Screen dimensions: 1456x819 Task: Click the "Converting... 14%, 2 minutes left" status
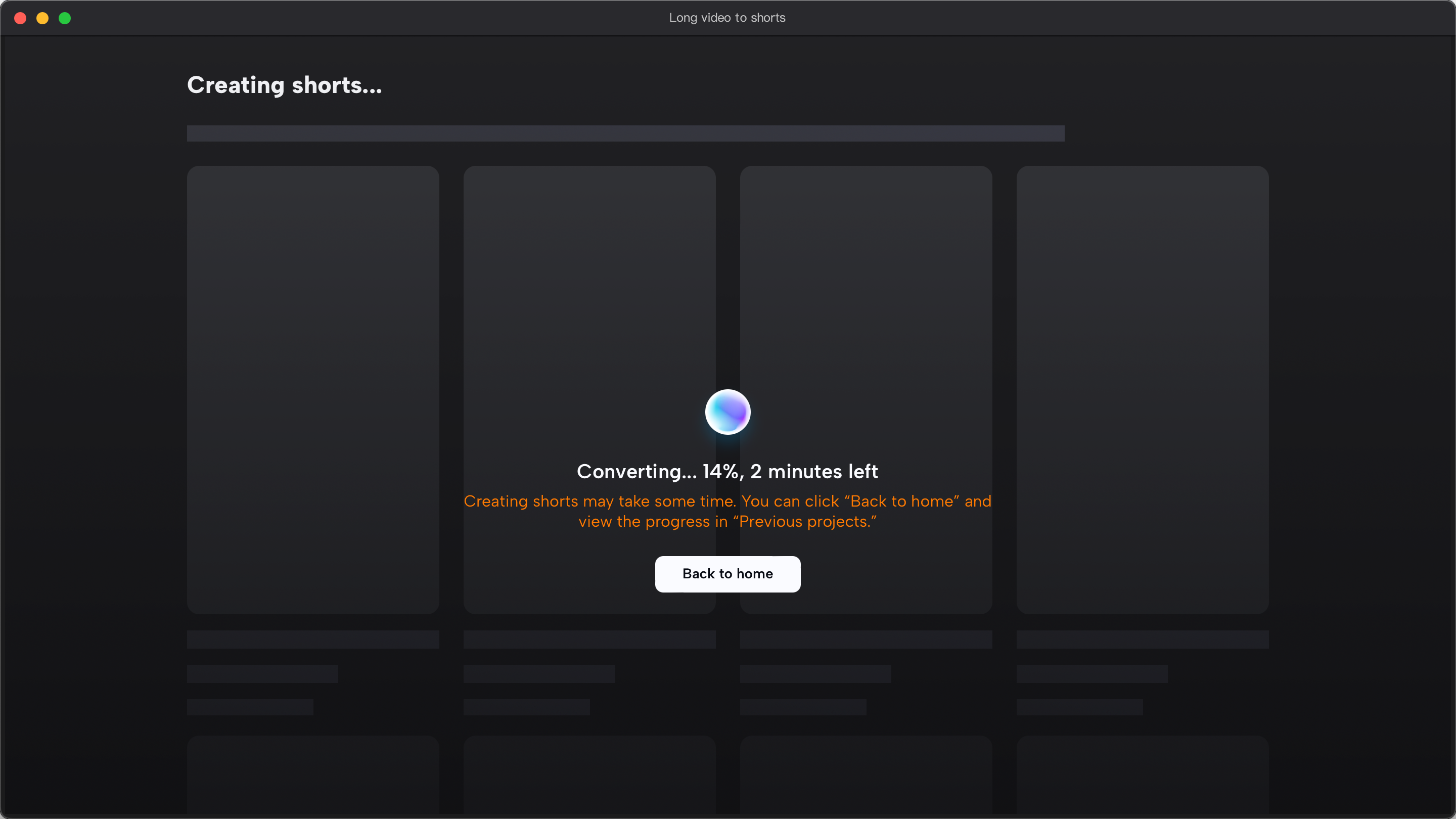[x=727, y=471]
